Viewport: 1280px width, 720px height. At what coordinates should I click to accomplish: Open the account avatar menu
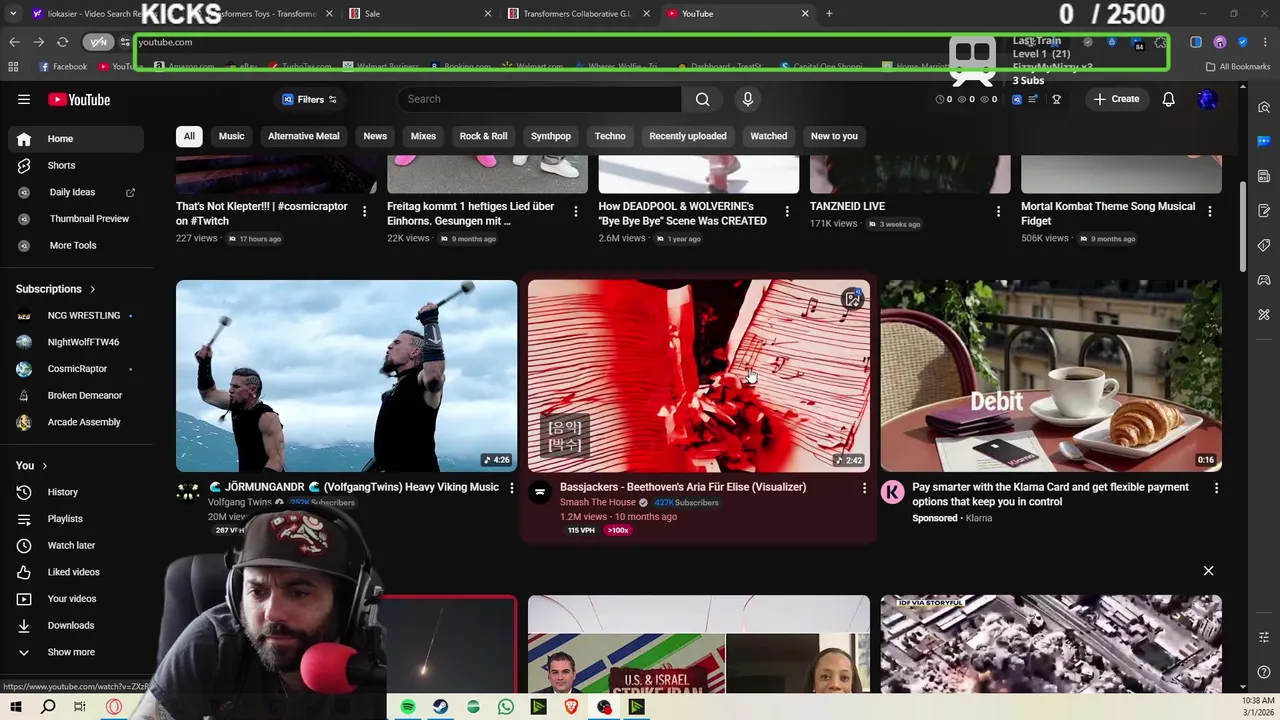(x=1207, y=99)
